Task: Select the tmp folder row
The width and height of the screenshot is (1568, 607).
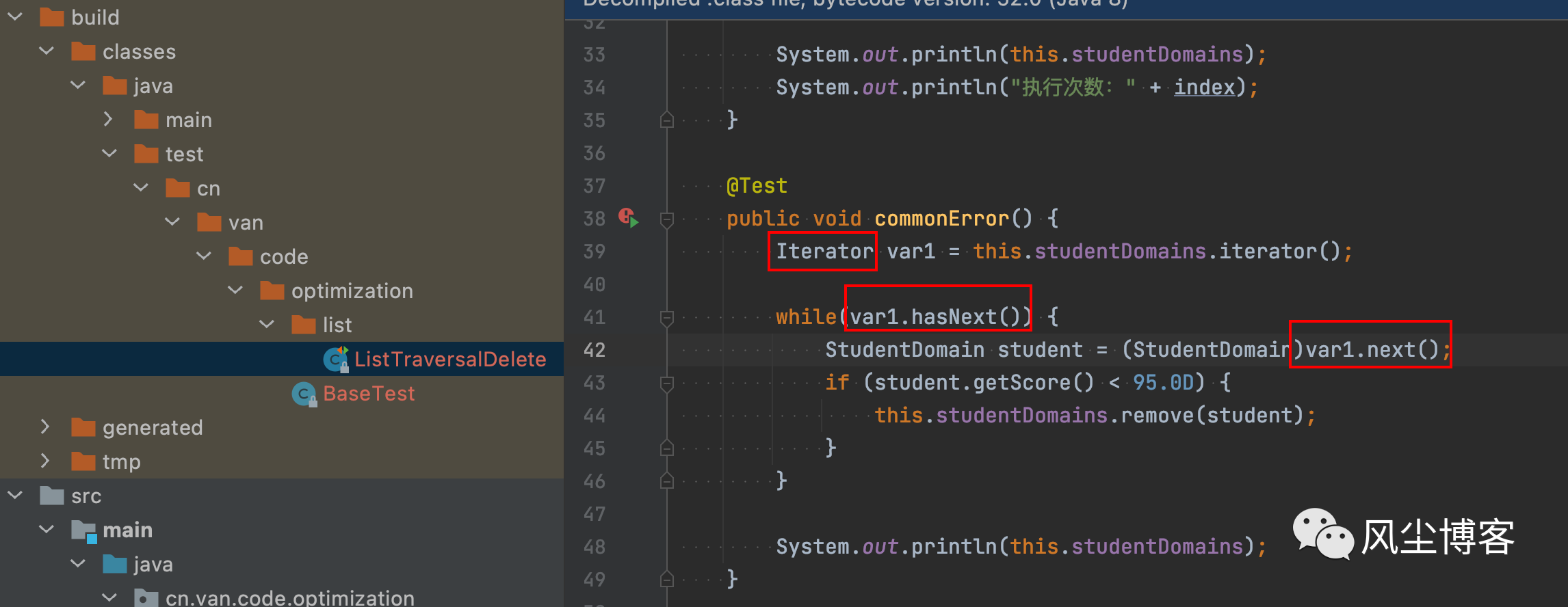Action: point(282,461)
